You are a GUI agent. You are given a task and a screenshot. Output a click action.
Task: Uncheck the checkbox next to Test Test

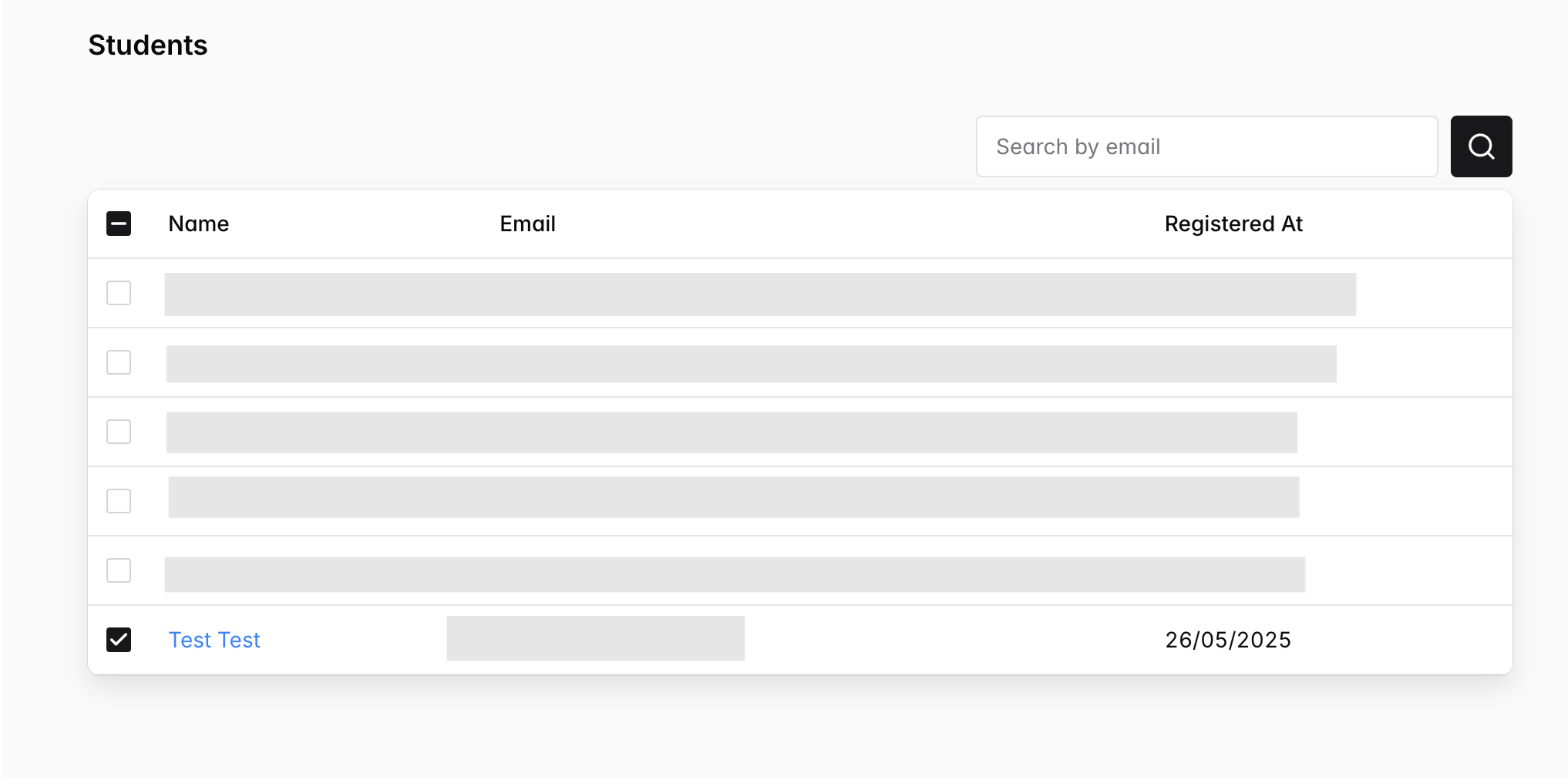[x=119, y=639]
